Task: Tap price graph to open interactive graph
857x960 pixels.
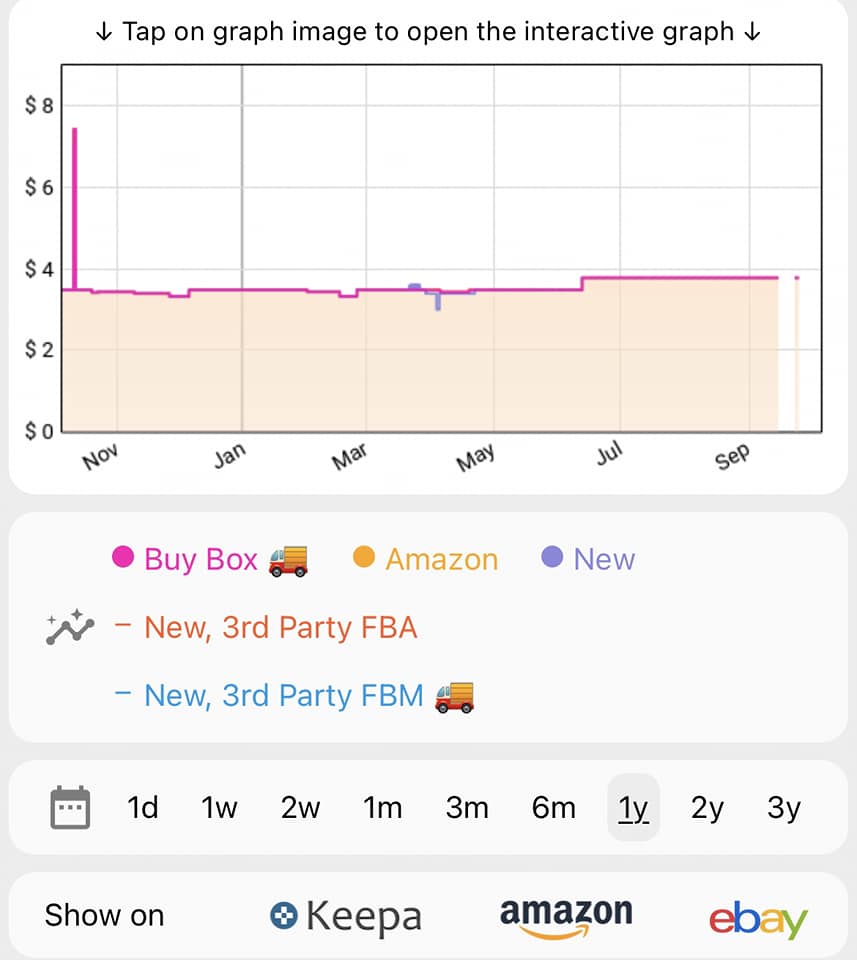Action: (441, 249)
